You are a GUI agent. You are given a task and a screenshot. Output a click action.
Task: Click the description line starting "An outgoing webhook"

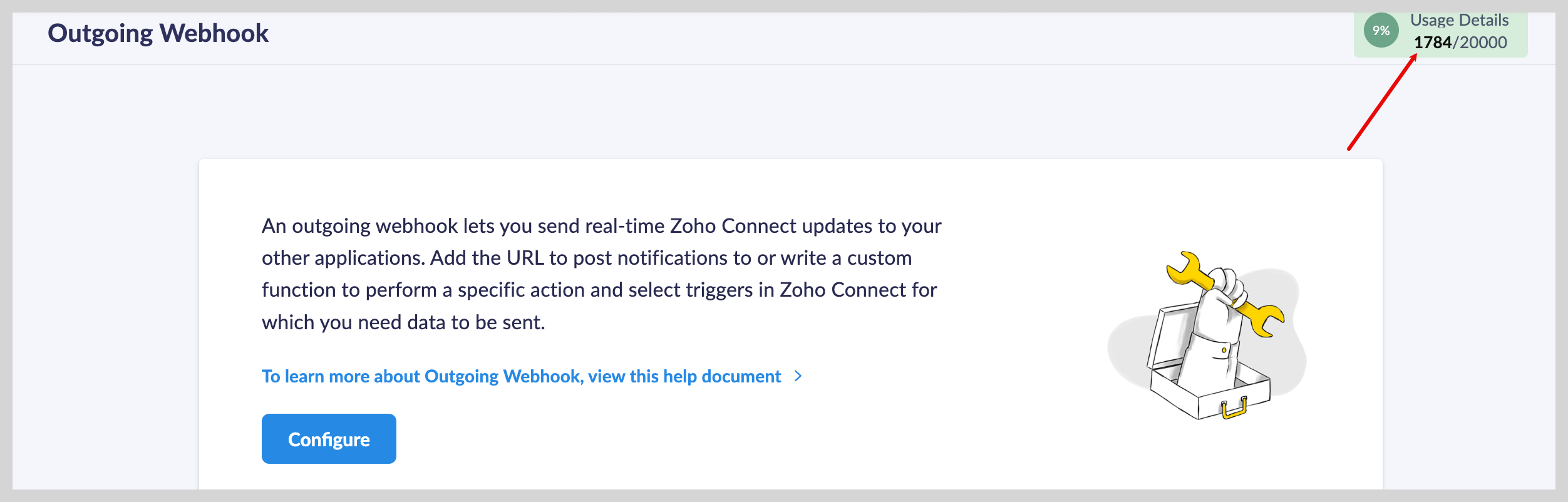point(601,226)
